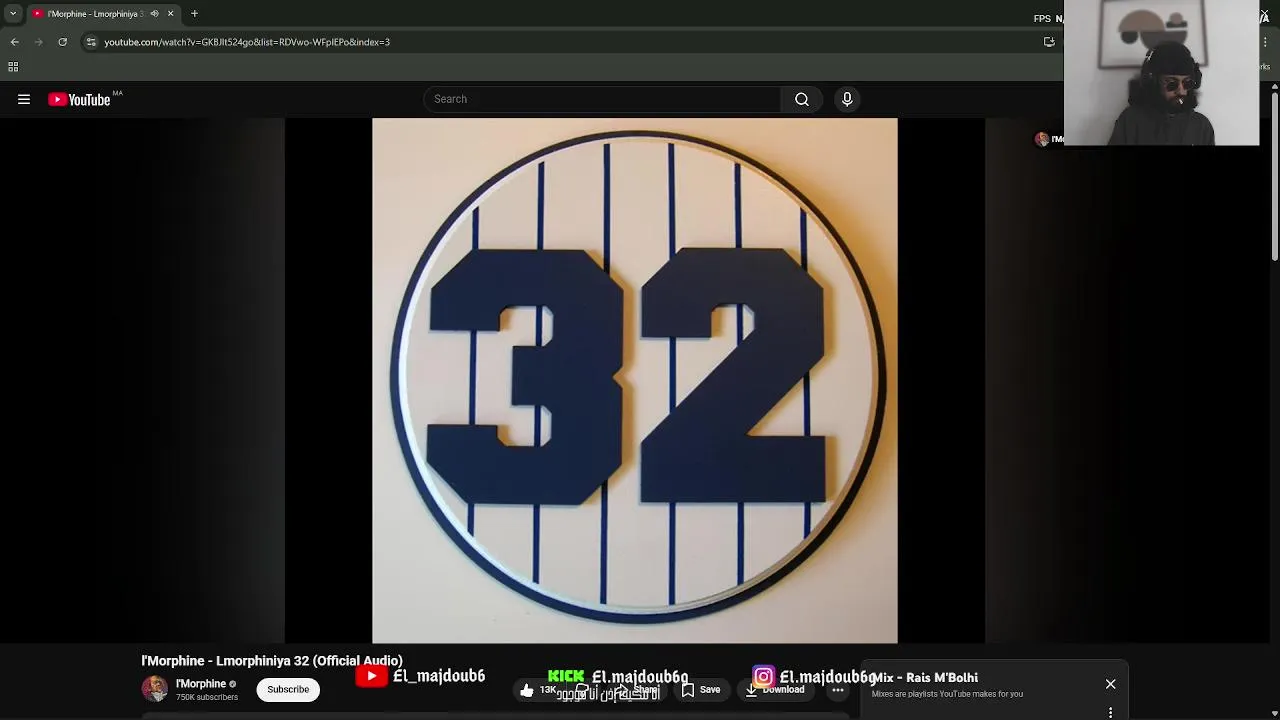Click the search magnifier button
The height and width of the screenshot is (720, 1280).
click(801, 99)
